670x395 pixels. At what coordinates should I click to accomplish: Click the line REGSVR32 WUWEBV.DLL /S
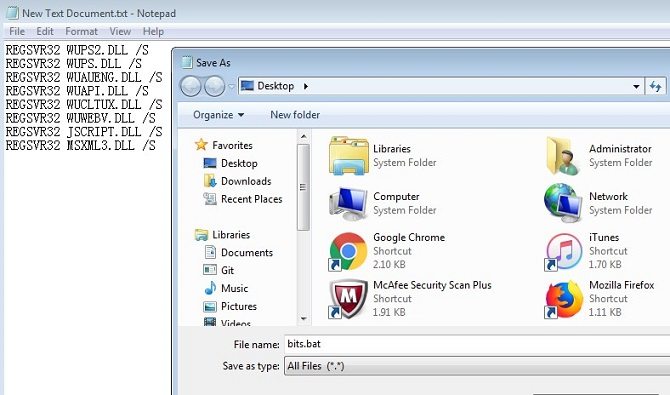[x=80, y=118]
